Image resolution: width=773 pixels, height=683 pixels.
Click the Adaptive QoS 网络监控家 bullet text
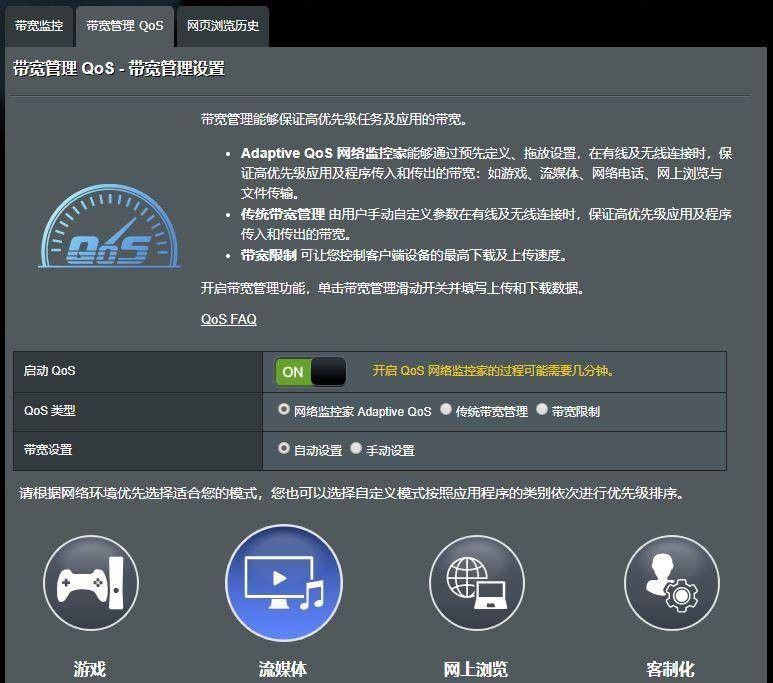coord(486,173)
